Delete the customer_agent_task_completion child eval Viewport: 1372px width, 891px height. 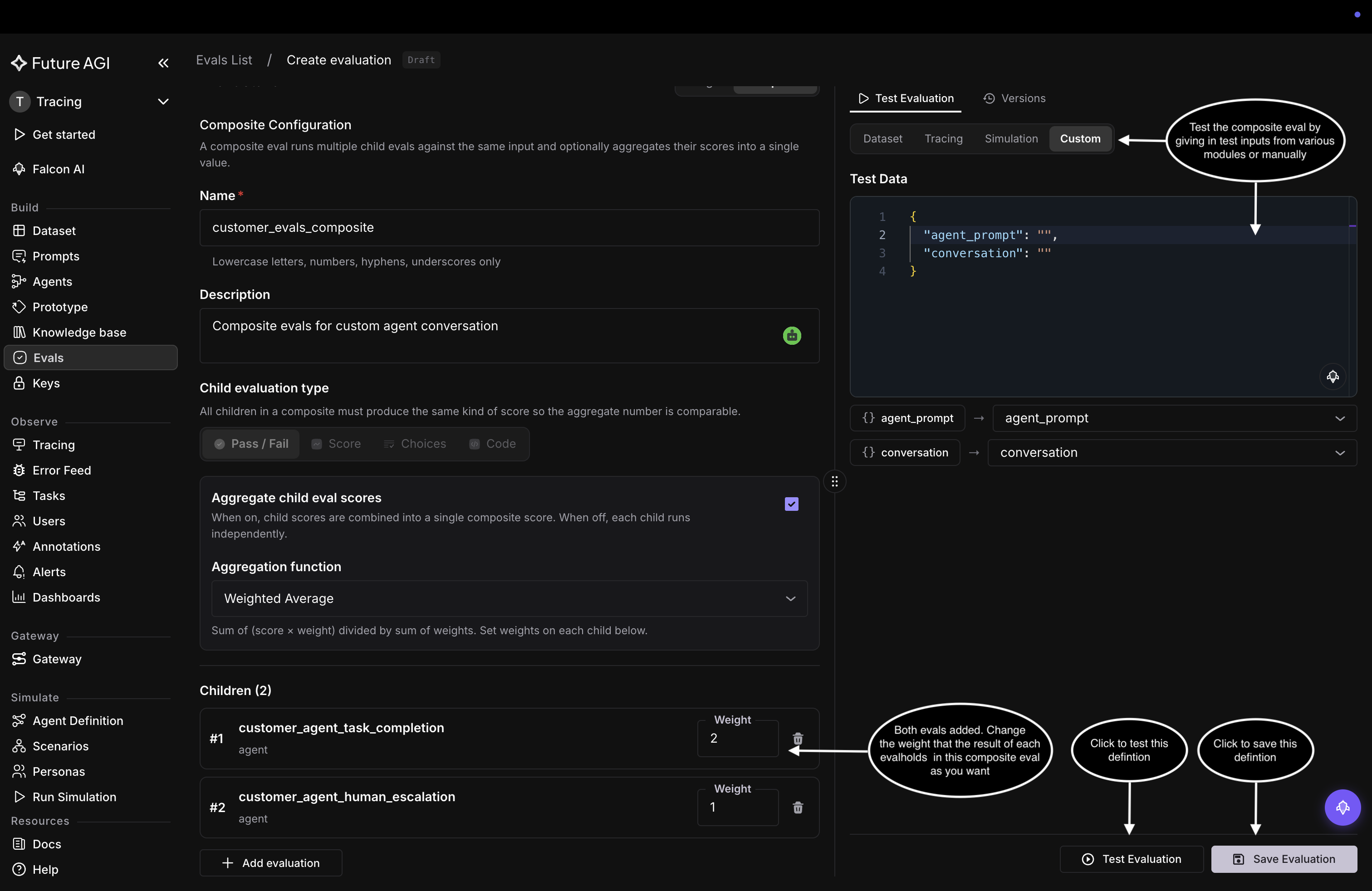click(x=797, y=738)
